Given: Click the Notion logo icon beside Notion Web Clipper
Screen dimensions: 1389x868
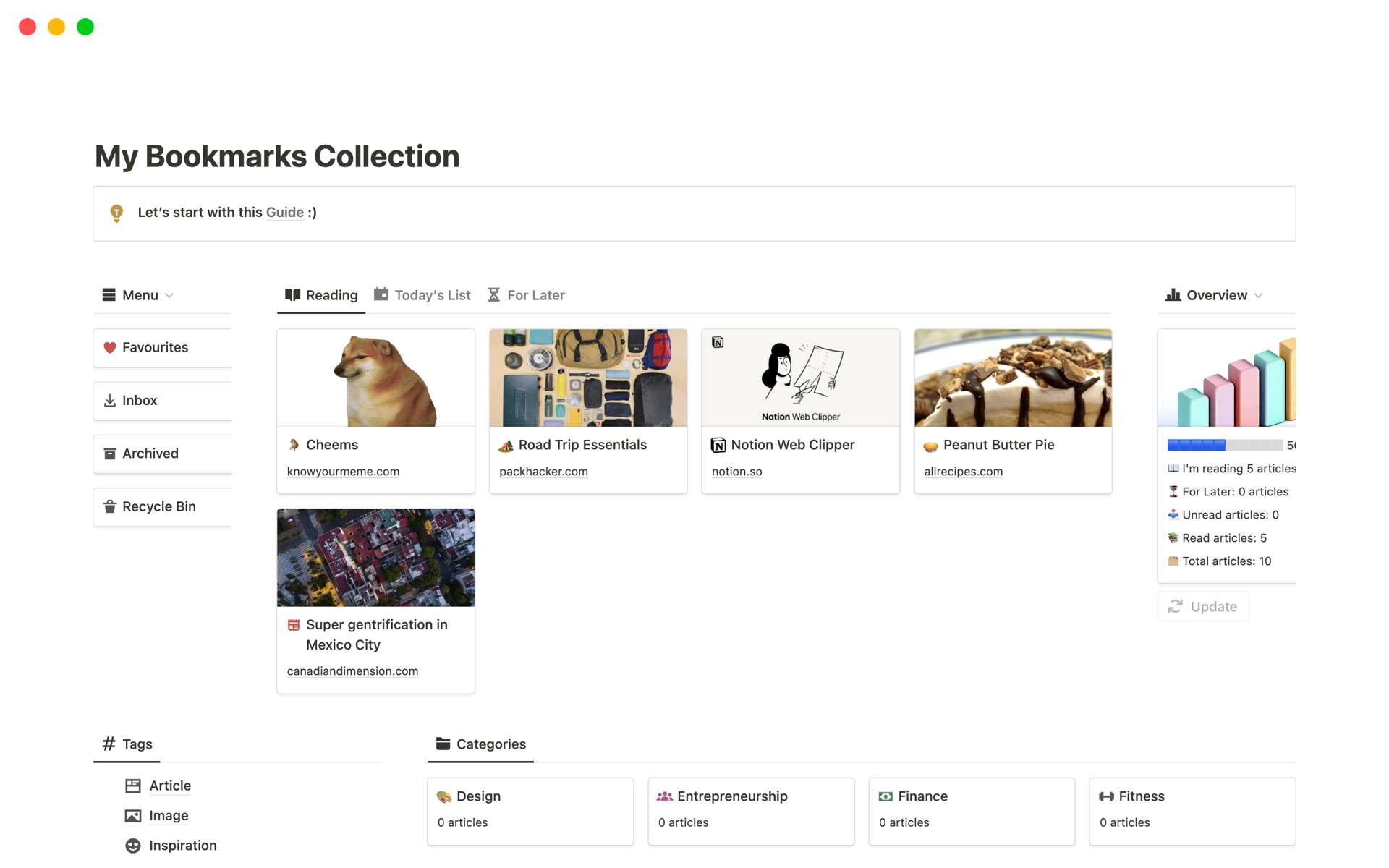Looking at the screenshot, I should 718,446.
